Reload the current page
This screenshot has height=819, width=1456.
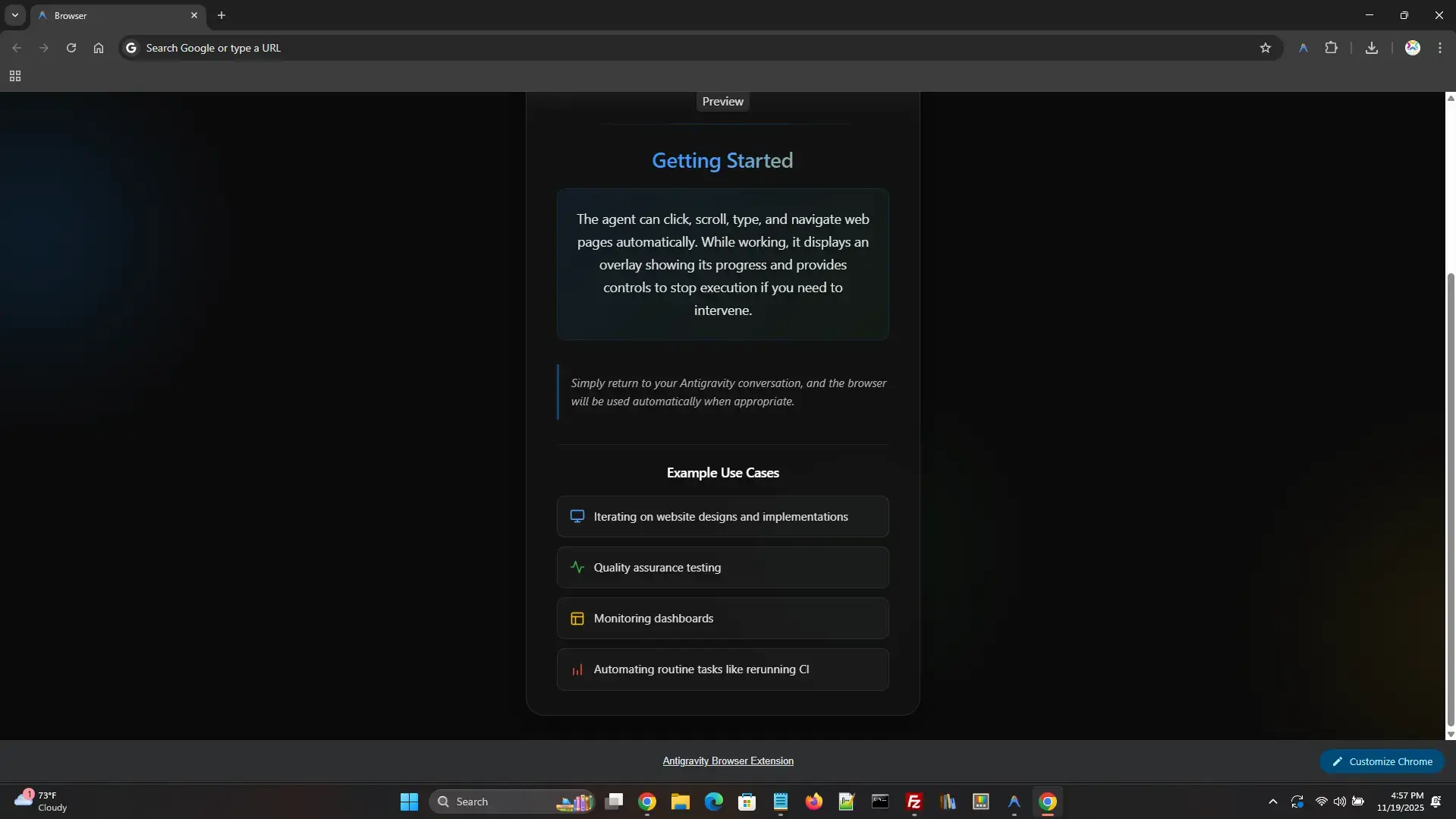tap(71, 48)
